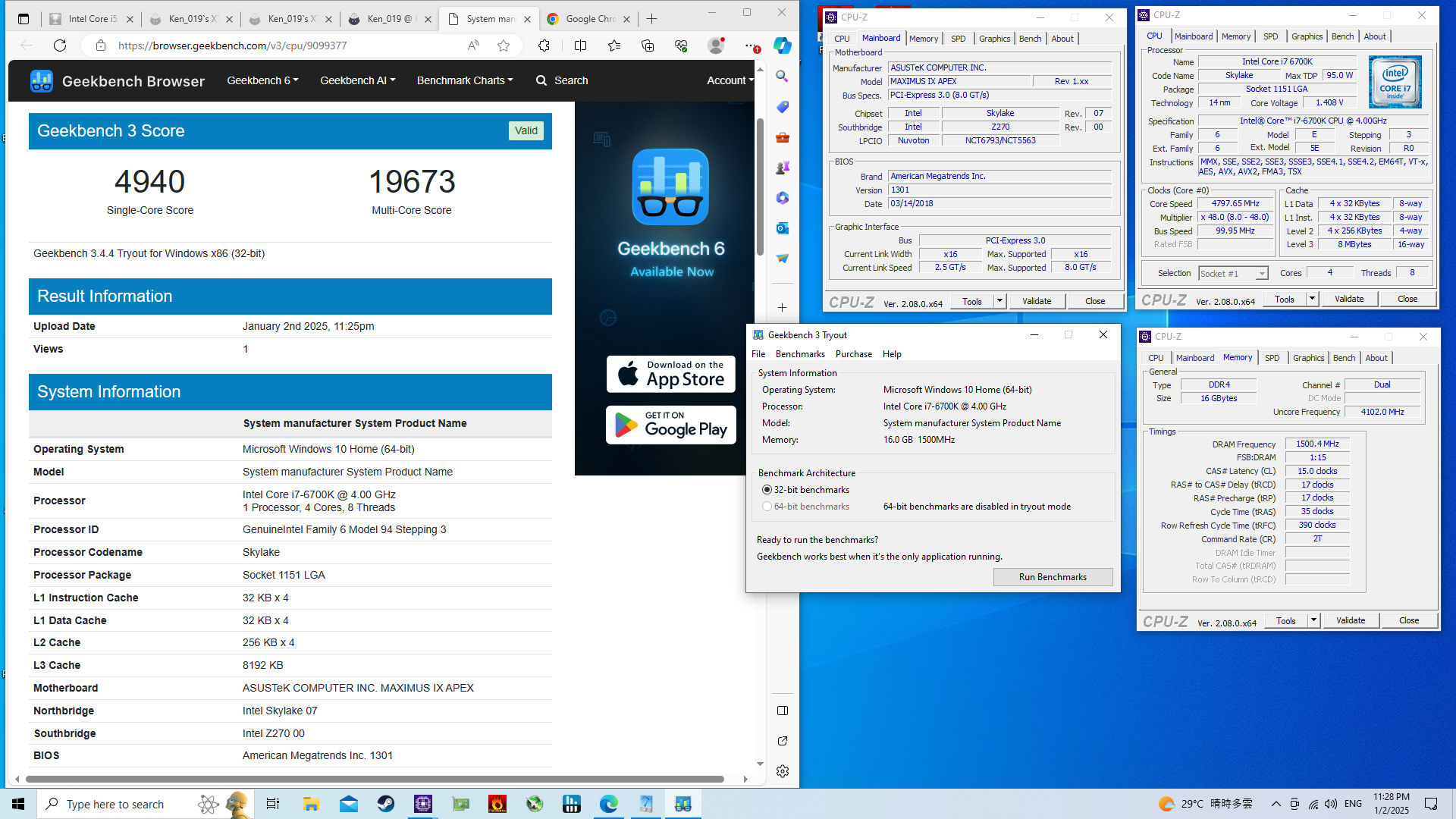Click the horizontal scrollbar at page bottom
The image size is (1456, 819).
click(x=375, y=779)
